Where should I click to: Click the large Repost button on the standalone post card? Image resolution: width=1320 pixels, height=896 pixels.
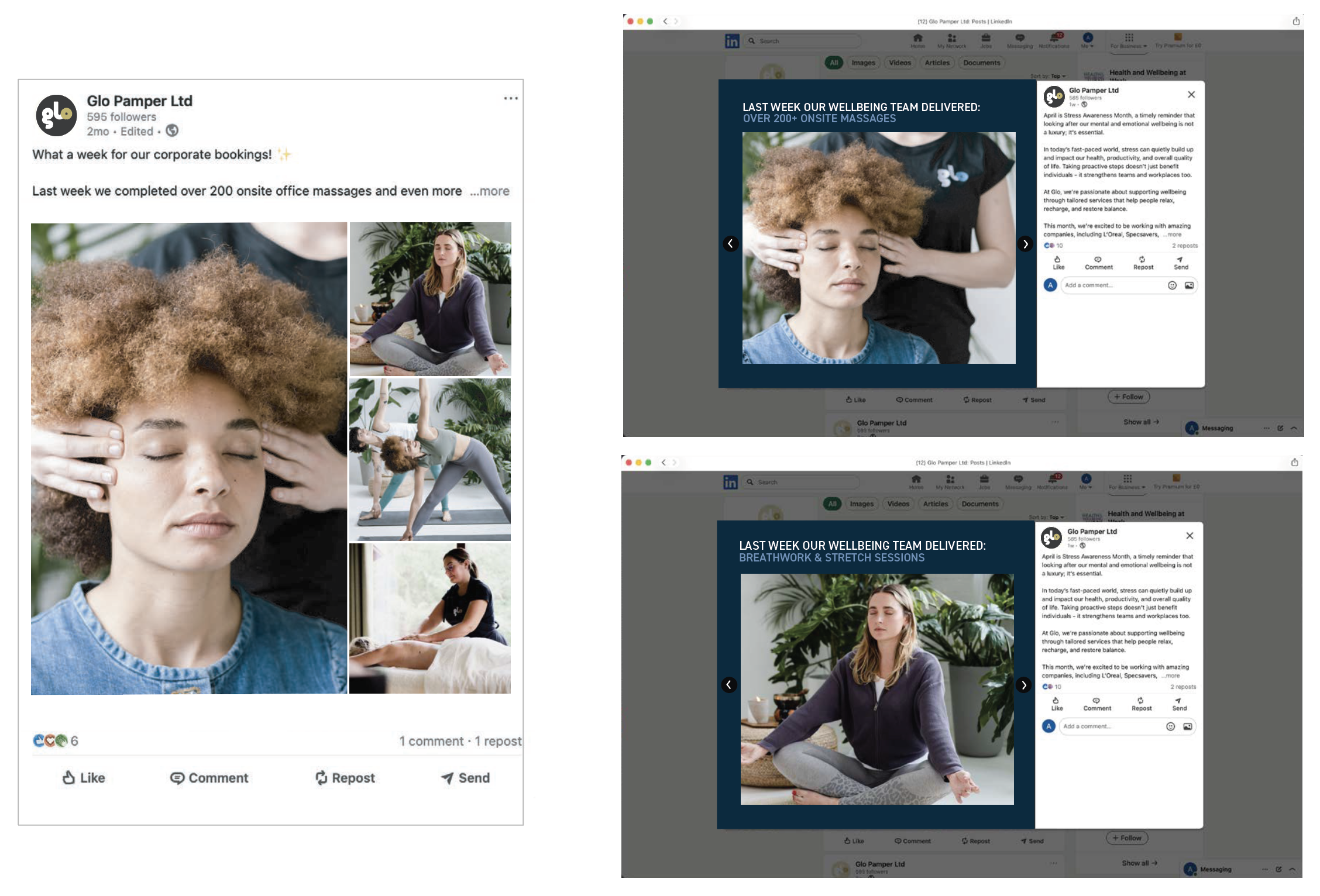pyautogui.click(x=345, y=778)
